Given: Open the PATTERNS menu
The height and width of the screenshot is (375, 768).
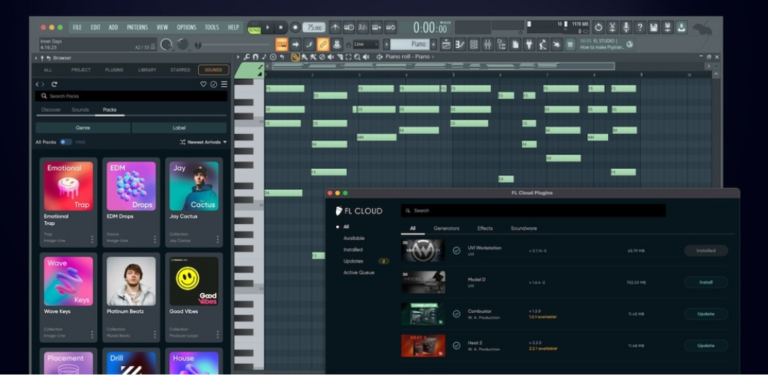Looking at the screenshot, I should pos(137,27).
